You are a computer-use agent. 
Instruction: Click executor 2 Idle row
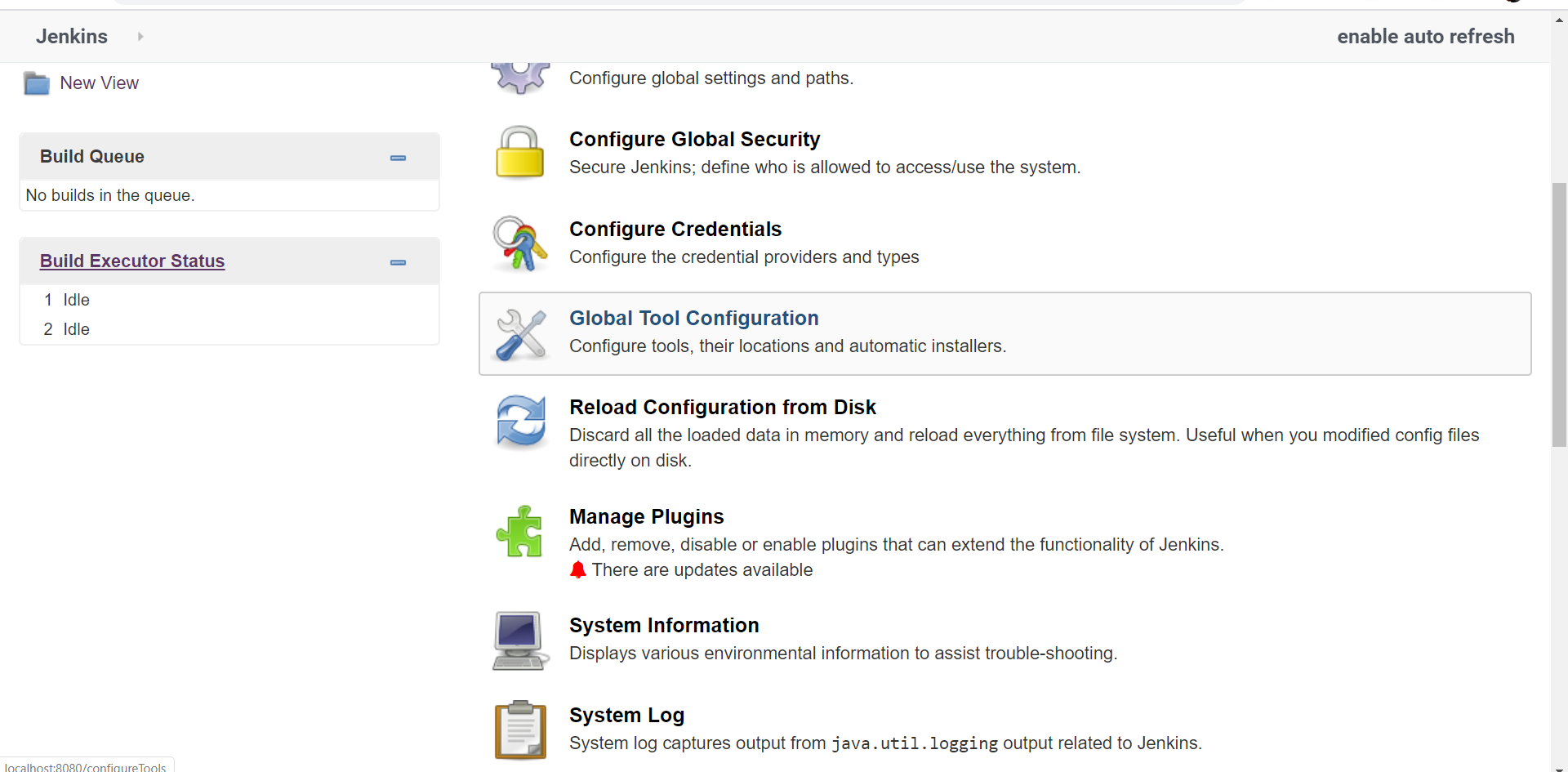pos(229,330)
